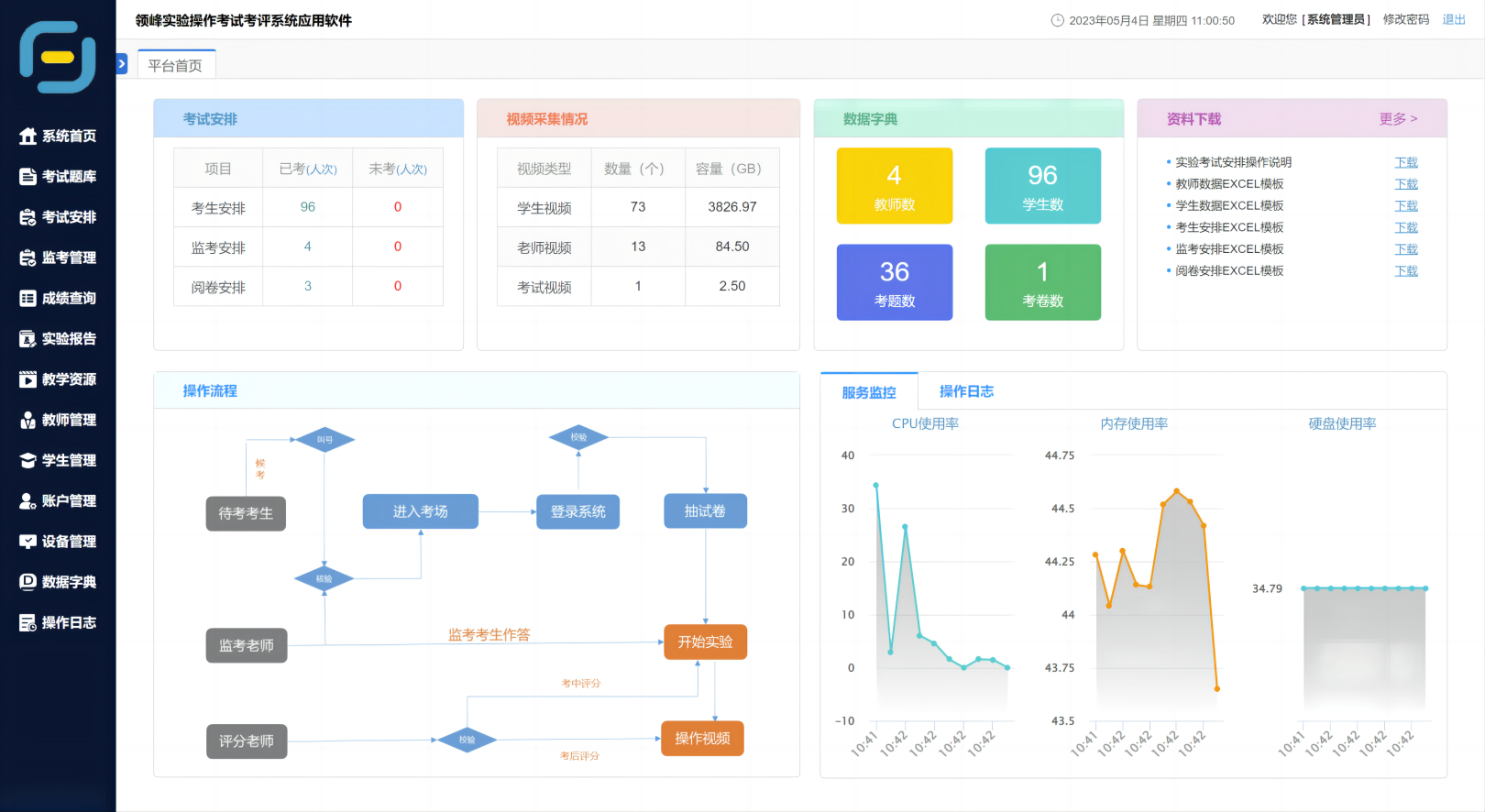Click the green 考卷数 tile
Image resolution: width=1485 pixels, height=812 pixels.
coord(1042,282)
